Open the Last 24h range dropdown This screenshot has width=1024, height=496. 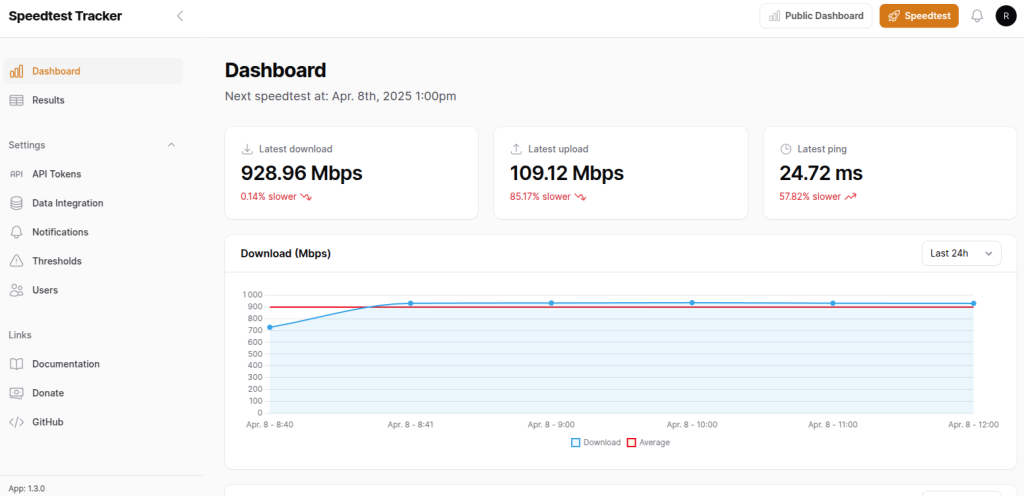click(961, 253)
